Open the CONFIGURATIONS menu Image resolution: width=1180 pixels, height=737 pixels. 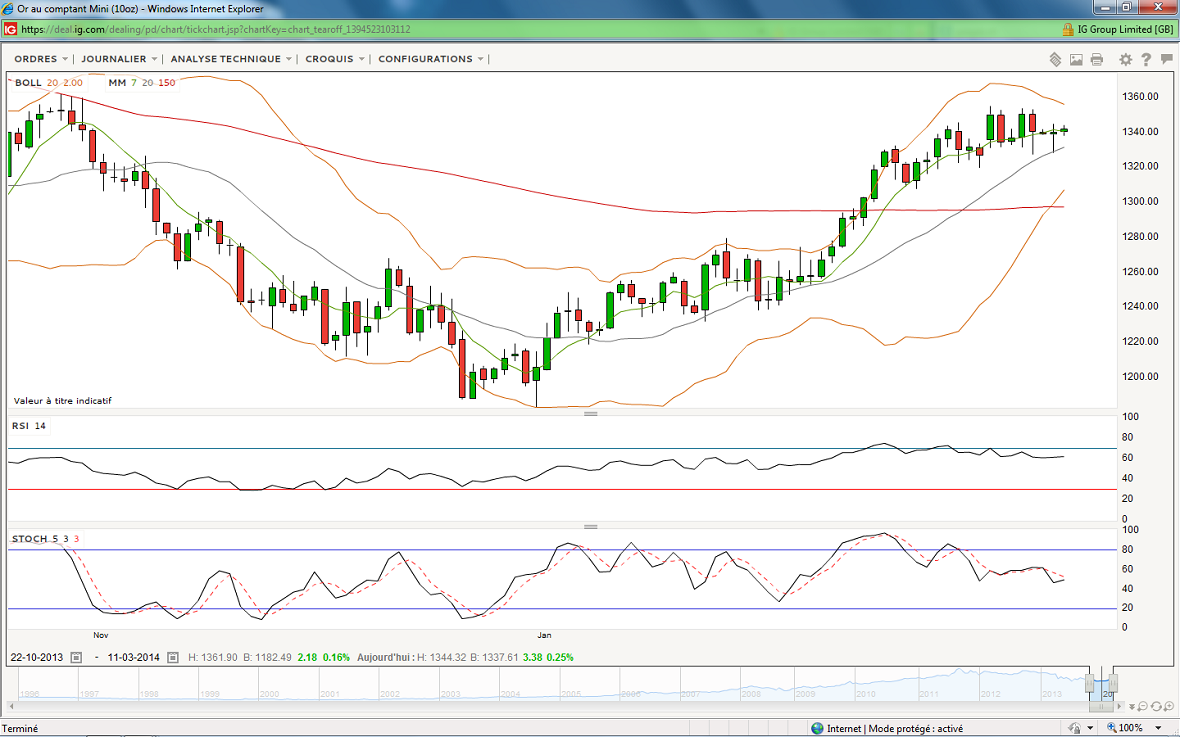pos(430,59)
